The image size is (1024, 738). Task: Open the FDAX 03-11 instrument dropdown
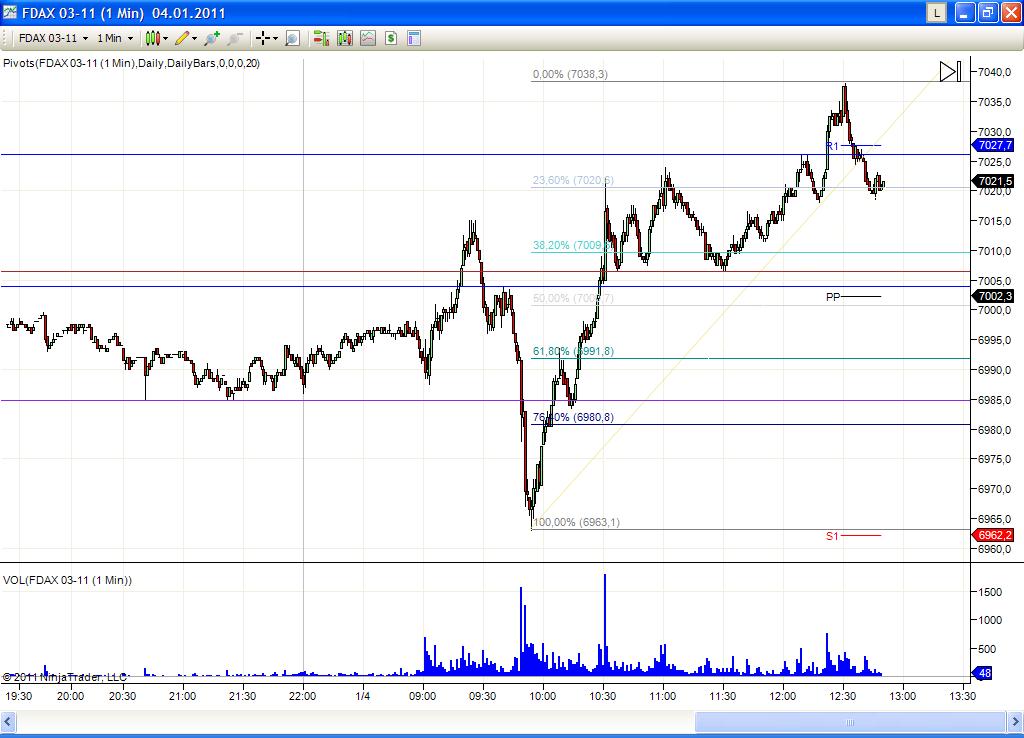click(48, 38)
